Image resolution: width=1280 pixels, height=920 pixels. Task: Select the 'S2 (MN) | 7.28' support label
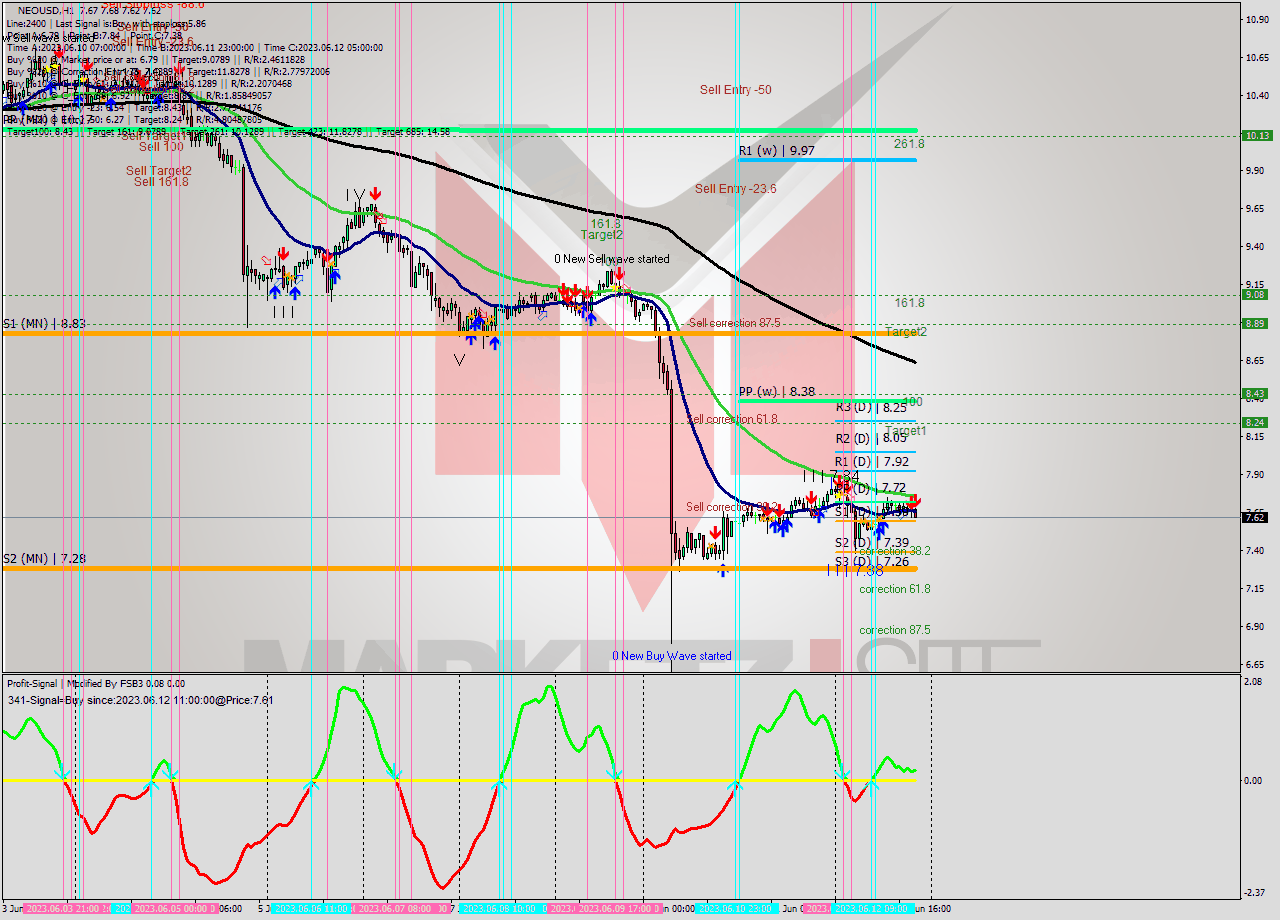coord(44,558)
